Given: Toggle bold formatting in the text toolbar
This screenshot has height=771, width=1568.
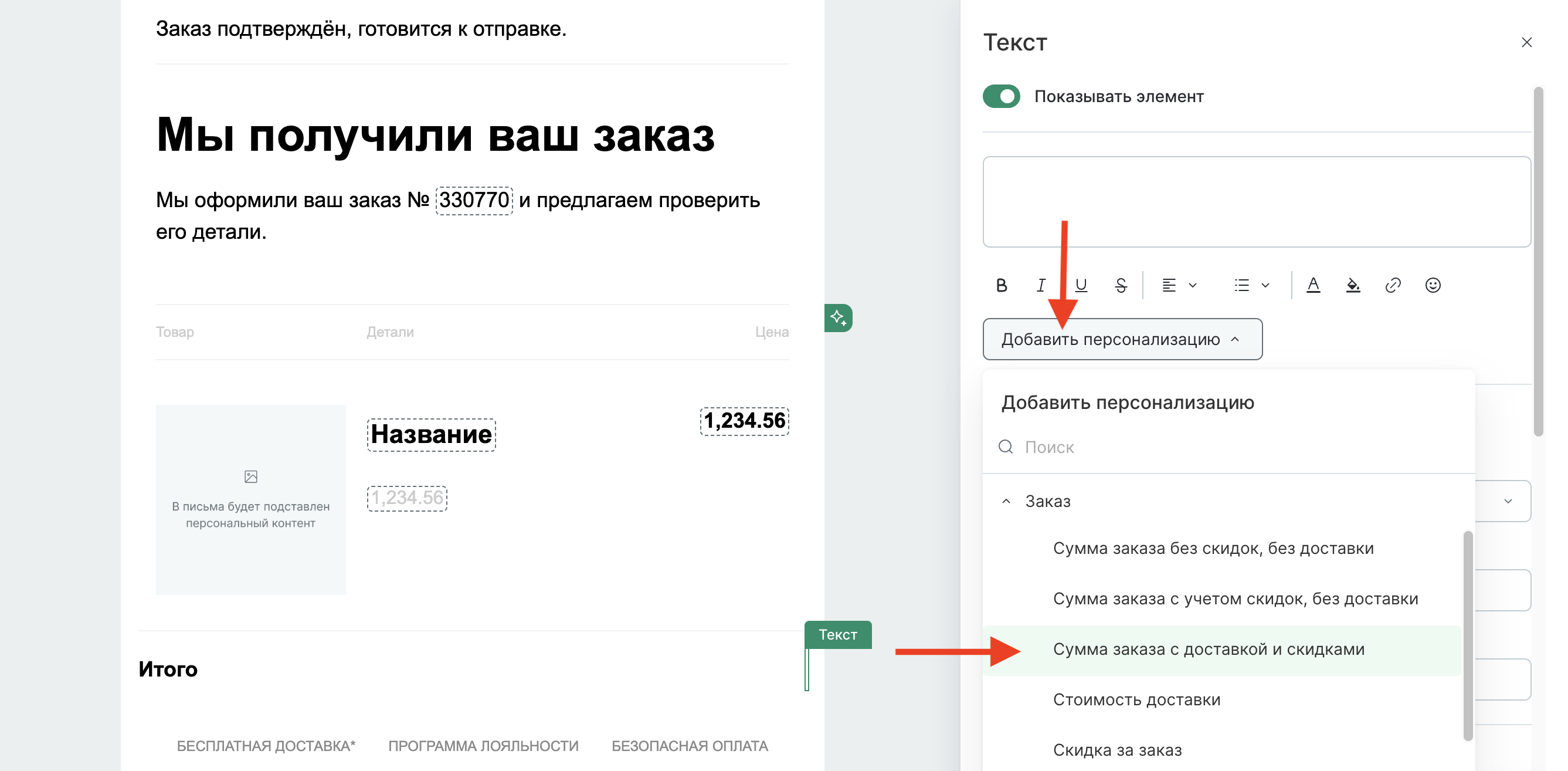Looking at the screenshot, I should pos(1002,285).
